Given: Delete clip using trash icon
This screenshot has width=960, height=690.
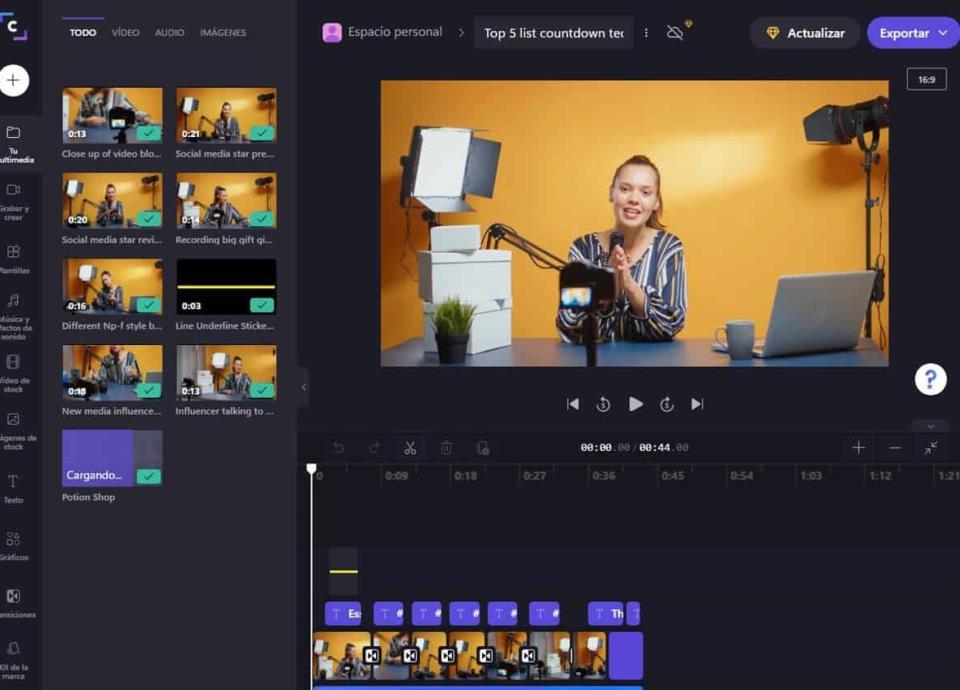Looking at the screenshot, I should tap(447, 448).
